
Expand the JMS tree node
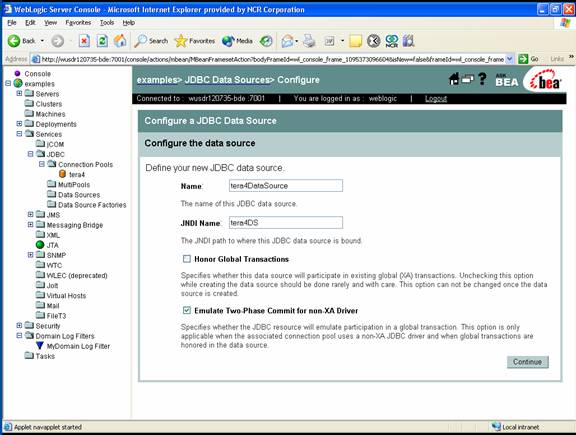[x=30, y=214]
